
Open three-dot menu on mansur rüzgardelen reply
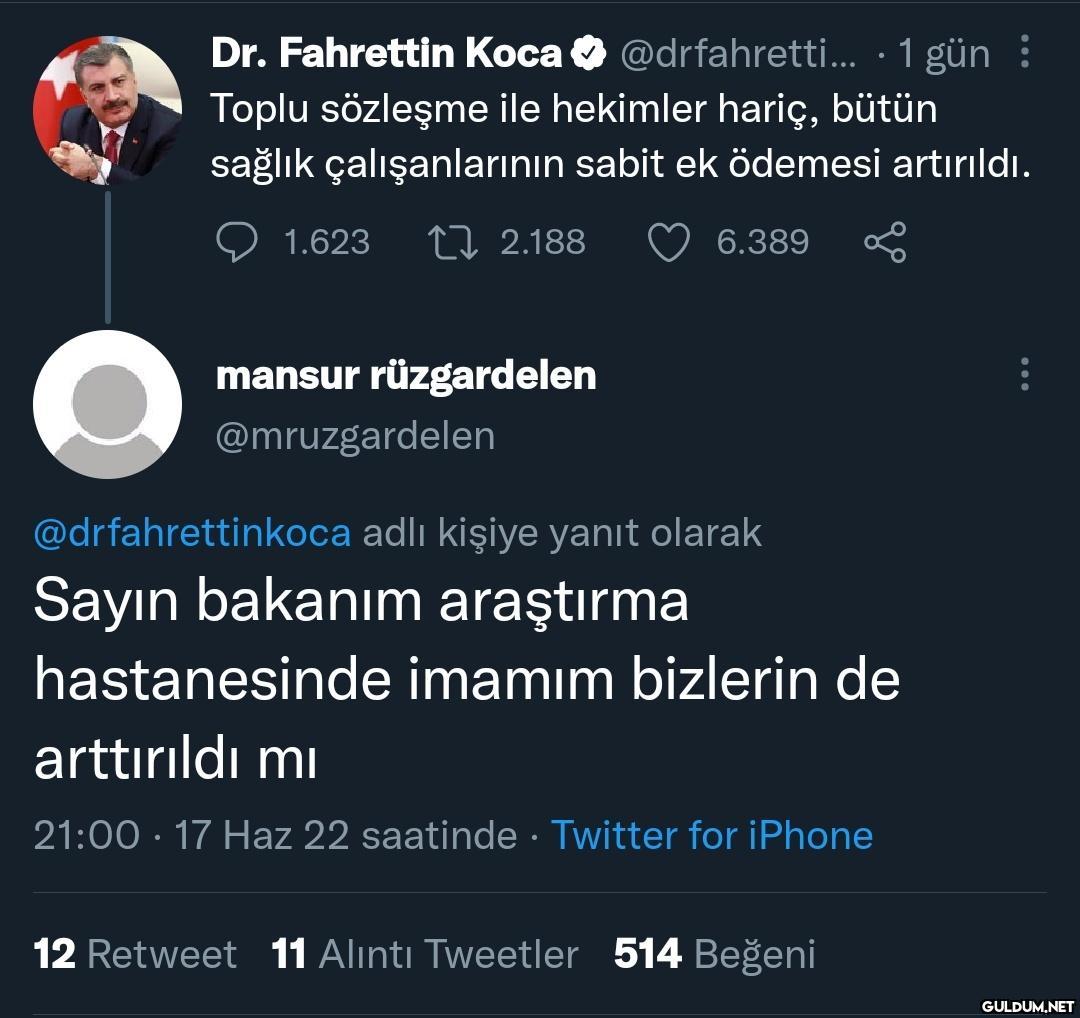tap(1024, 374)
